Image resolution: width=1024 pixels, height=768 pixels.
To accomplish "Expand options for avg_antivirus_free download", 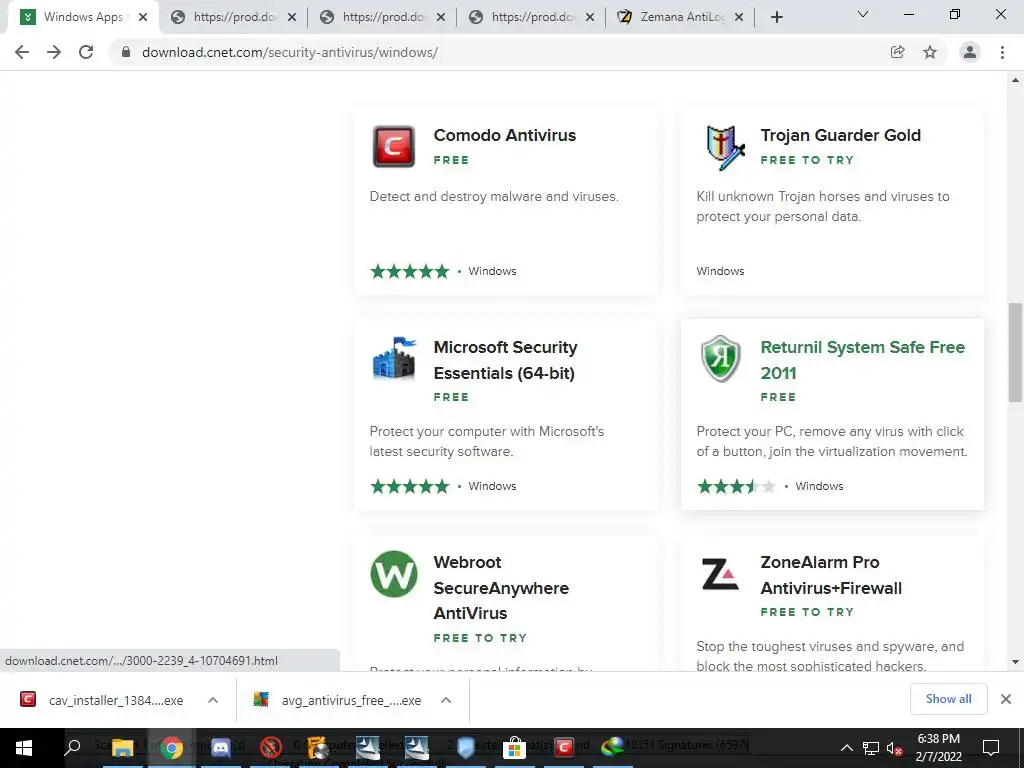I will (x=446, y=700).
